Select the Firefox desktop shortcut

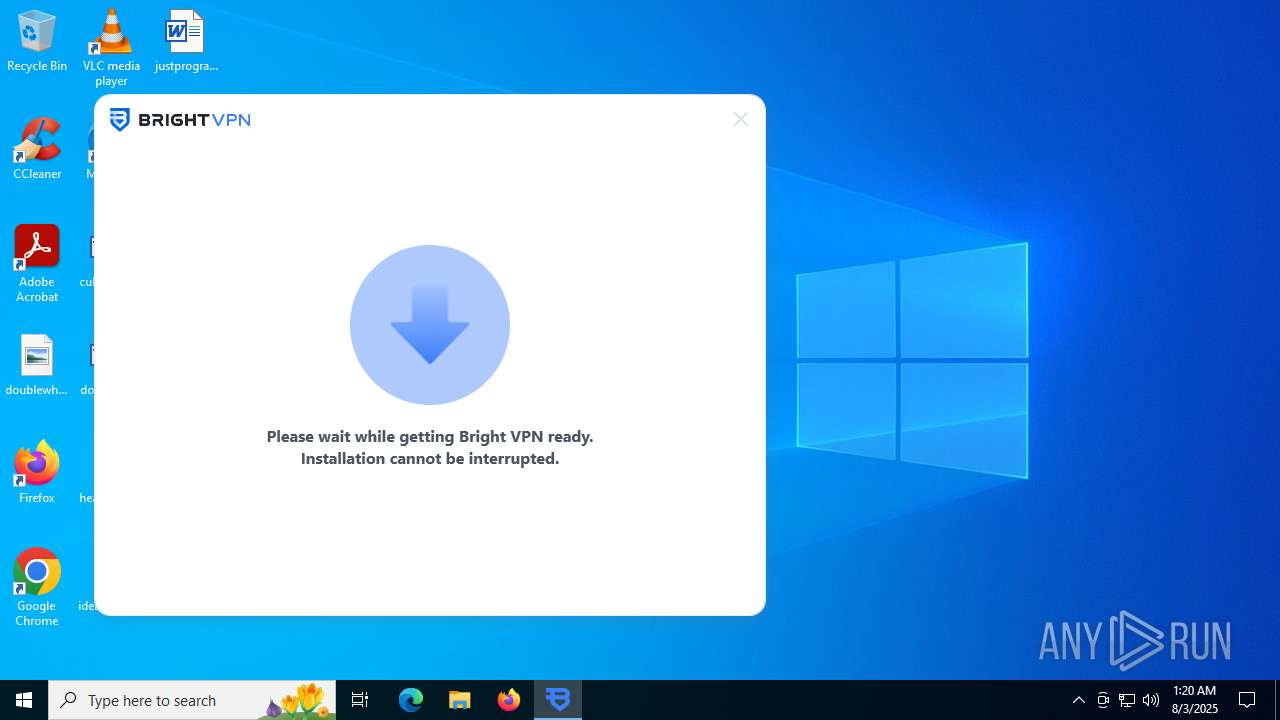pos(37,473)
